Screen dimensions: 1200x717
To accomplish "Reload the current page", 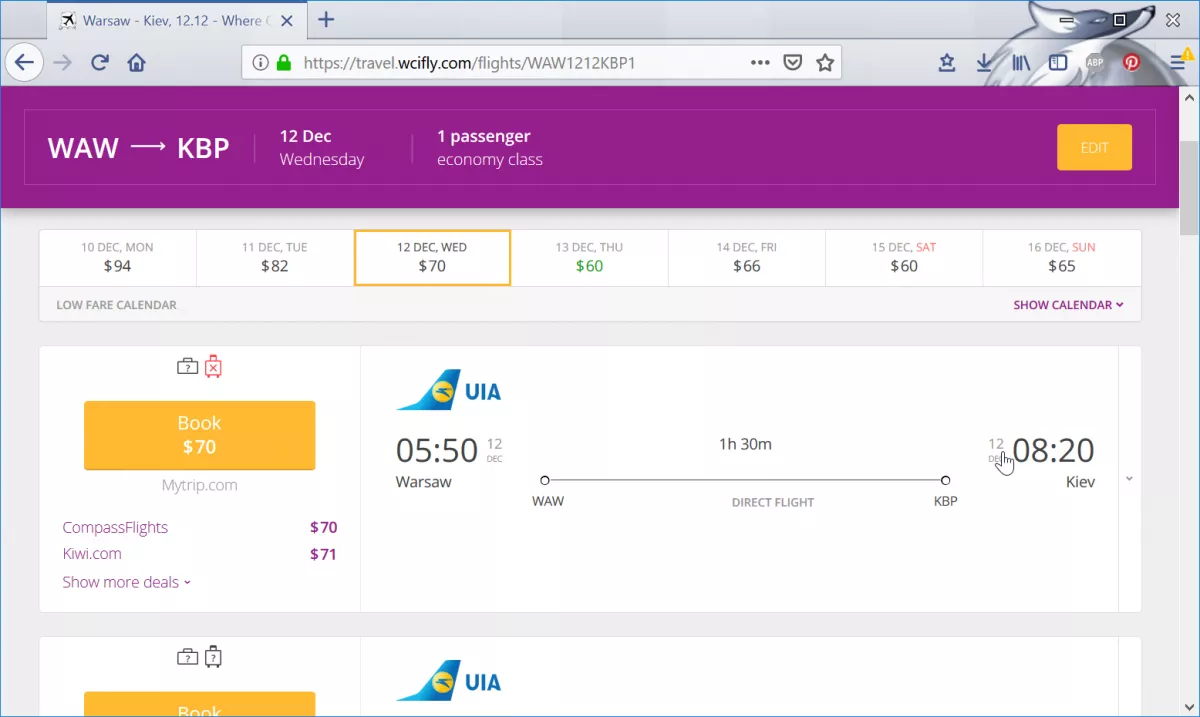I will 99,63.
